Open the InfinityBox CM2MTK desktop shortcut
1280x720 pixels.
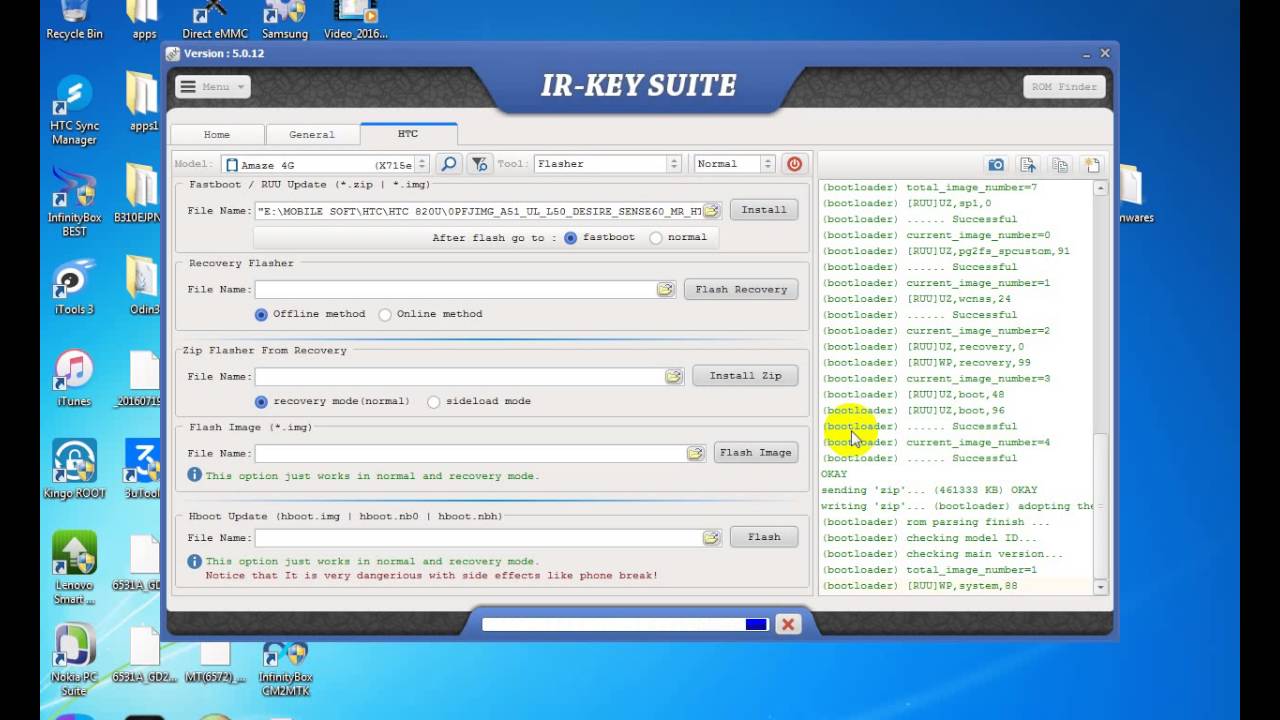(285, 668)
